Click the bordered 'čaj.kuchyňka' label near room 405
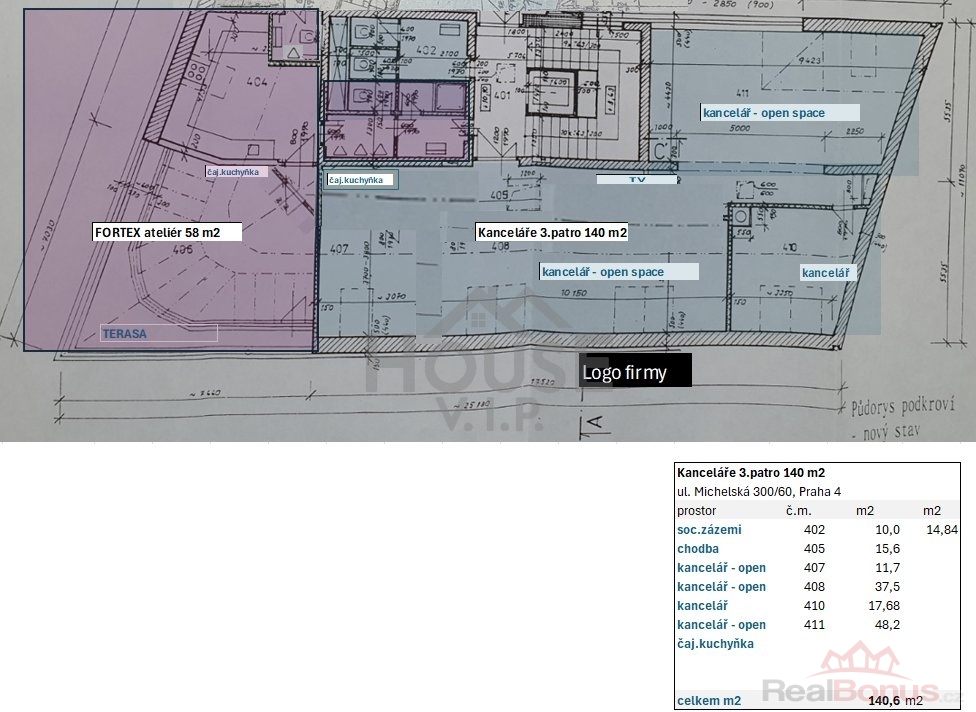The image size is (976, 712). point(361,180)
